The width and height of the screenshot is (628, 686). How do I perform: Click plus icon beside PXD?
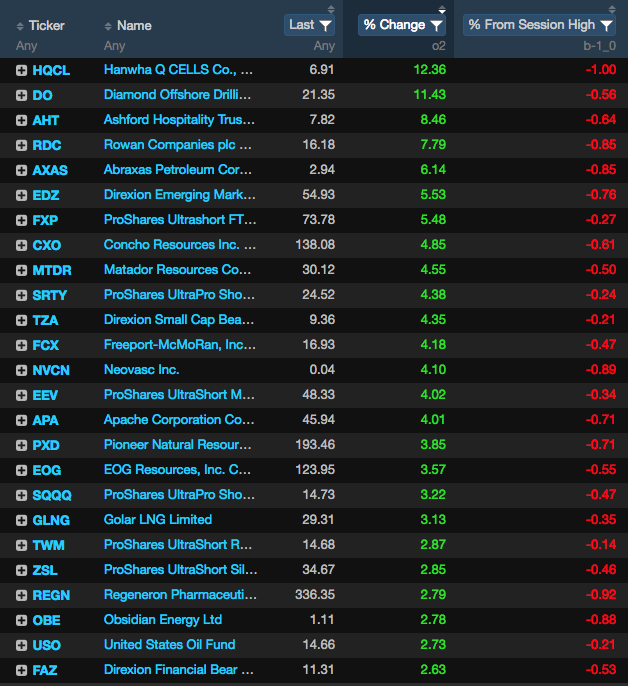coord(21,445)
